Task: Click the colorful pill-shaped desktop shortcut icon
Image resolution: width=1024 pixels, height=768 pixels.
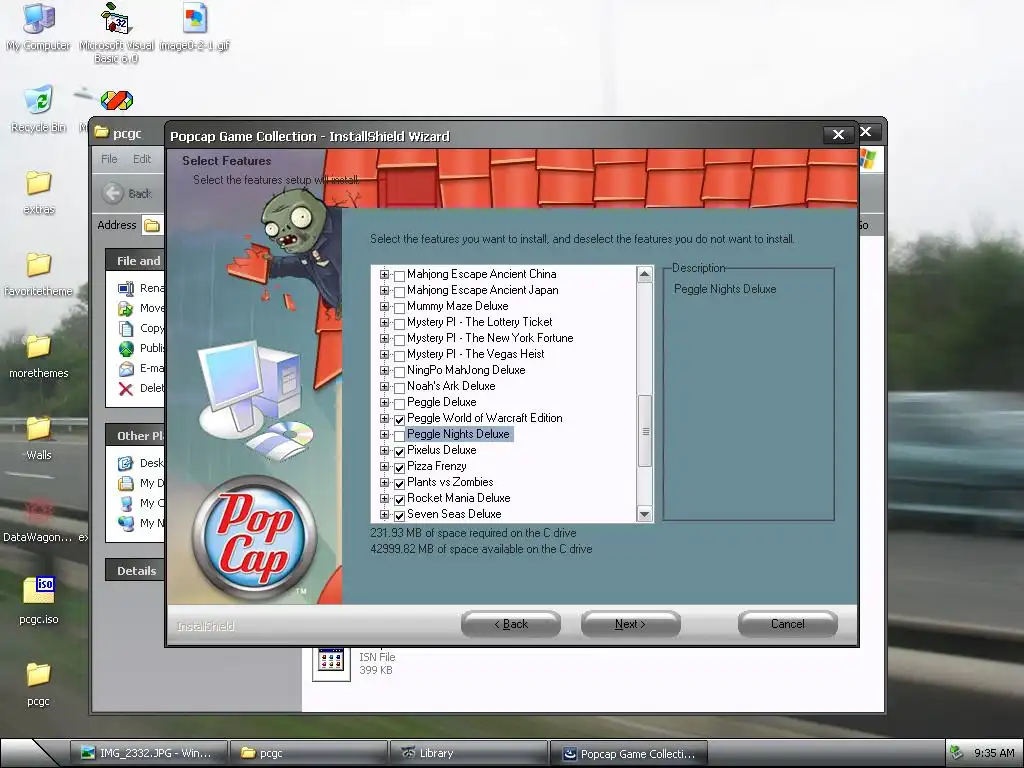Action: pyautogui.click(x=117, y=100)
